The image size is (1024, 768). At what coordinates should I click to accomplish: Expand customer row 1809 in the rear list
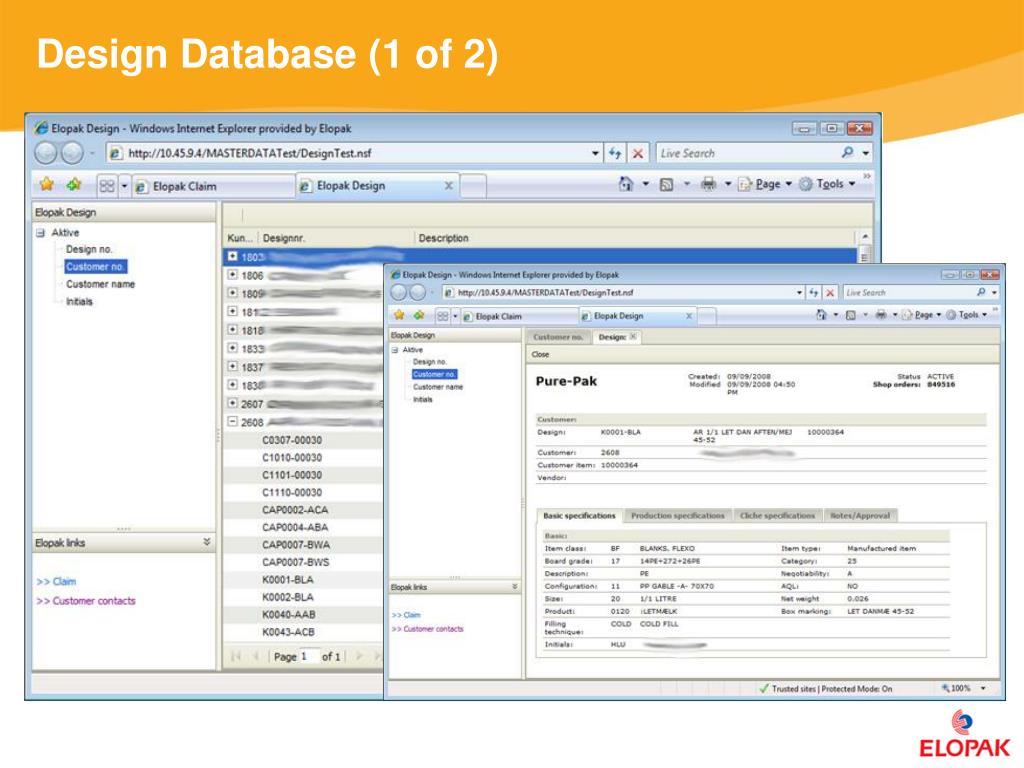click(232, 293)
